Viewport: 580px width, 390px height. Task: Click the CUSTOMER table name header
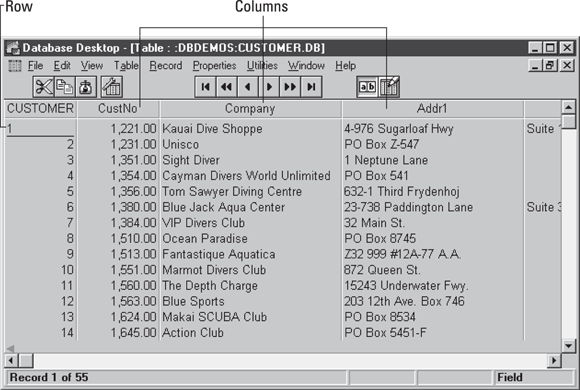40,109
